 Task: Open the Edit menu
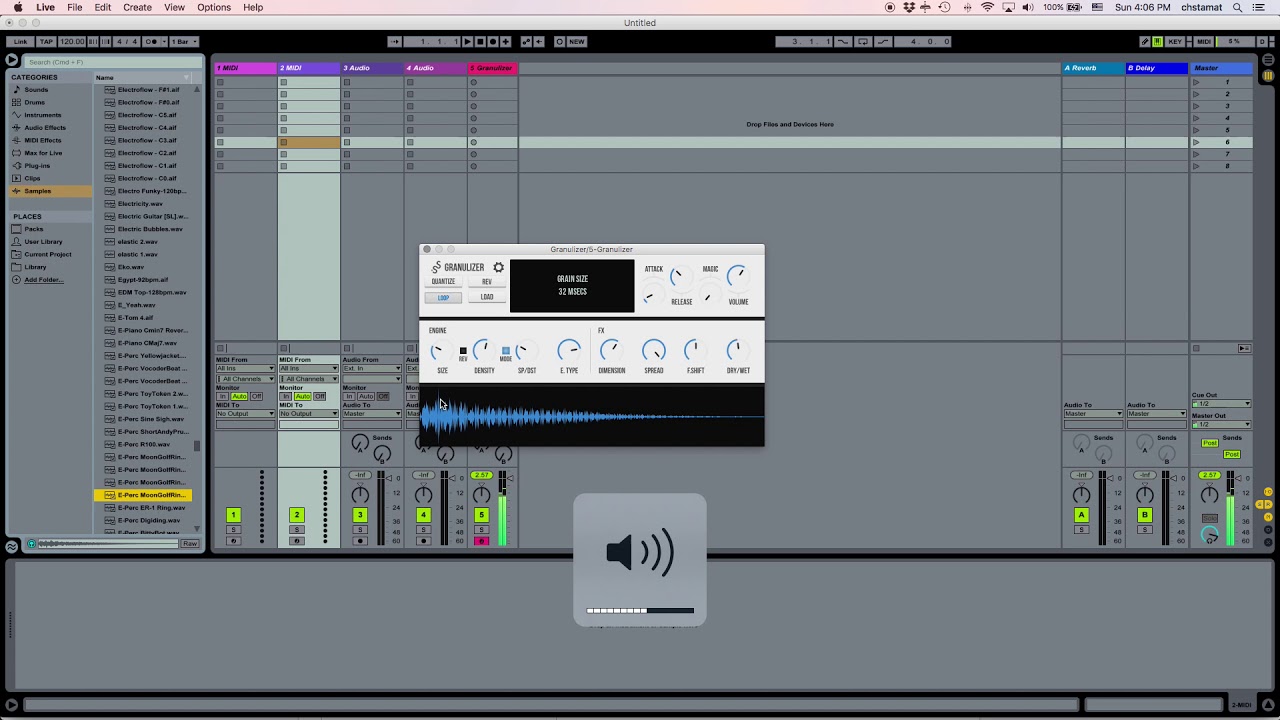click(x=103, y=7)
